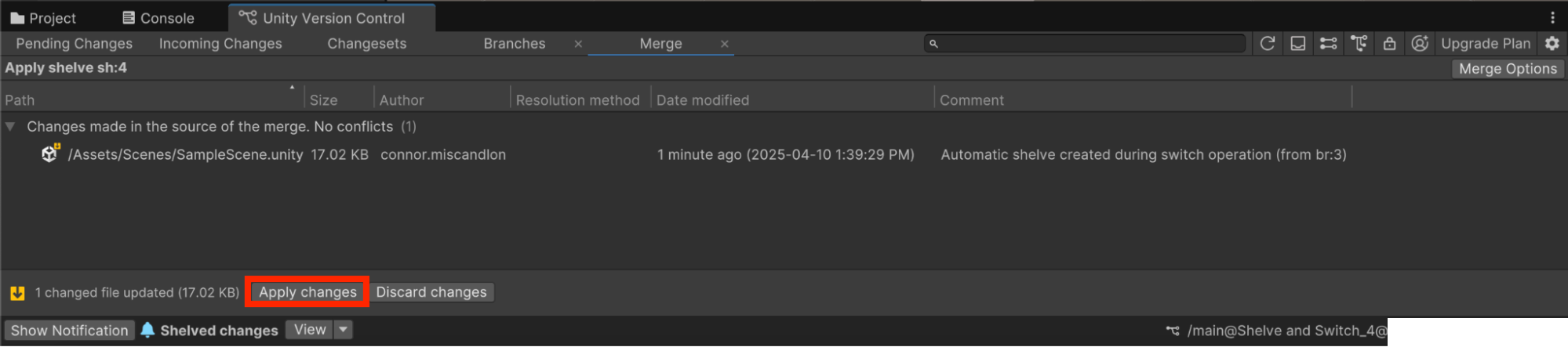Switch to the Pending Changes tab
Viewport: 1568px width, 347px height.
click(x=74, y=44)
